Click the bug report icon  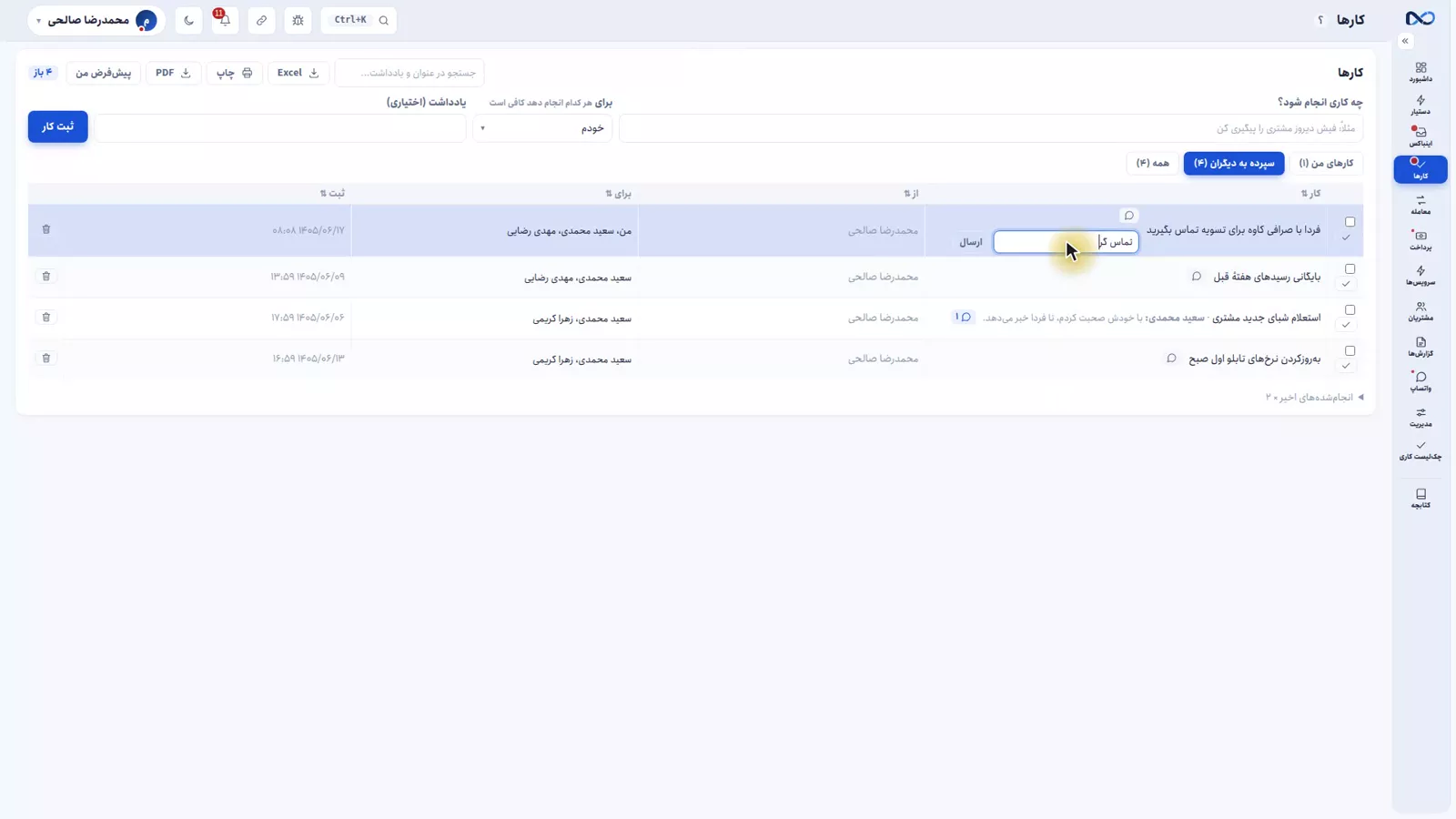coord(298,20)
